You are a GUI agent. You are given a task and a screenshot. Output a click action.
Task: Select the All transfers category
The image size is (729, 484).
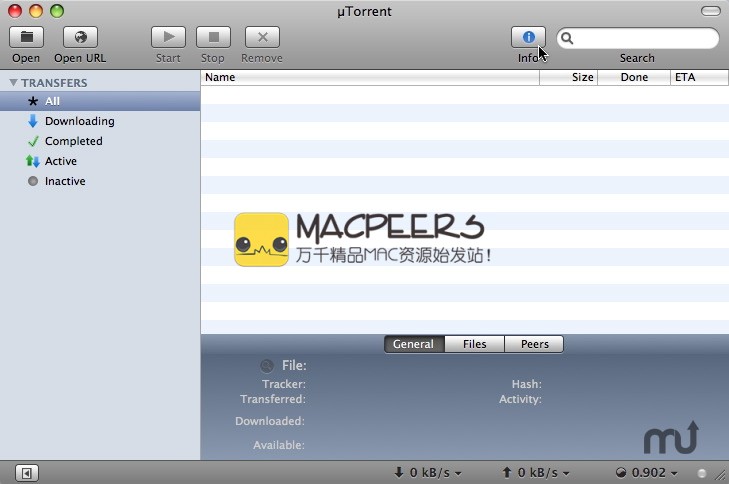(52, 101)
